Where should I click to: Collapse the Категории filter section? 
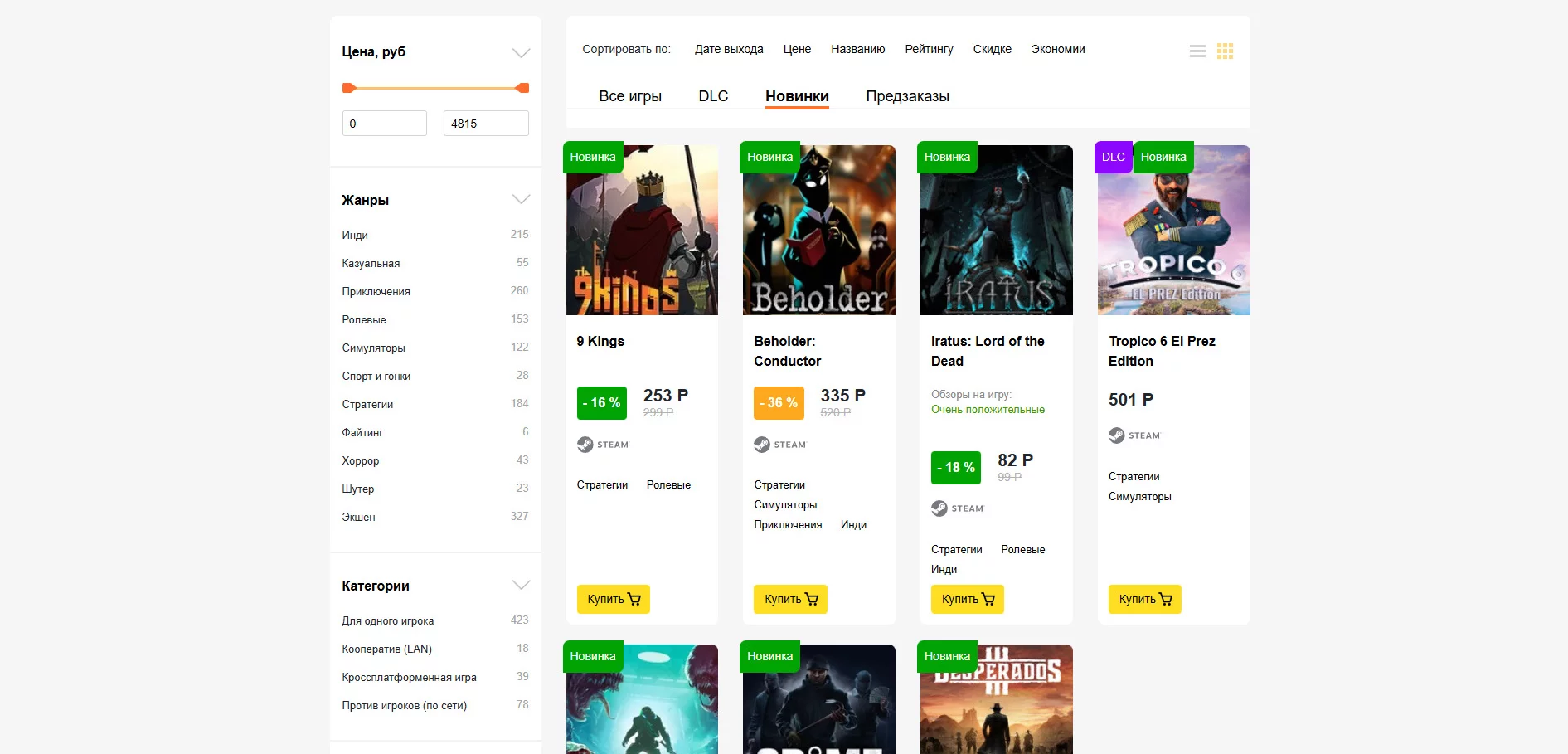click(x=521, y=585)
